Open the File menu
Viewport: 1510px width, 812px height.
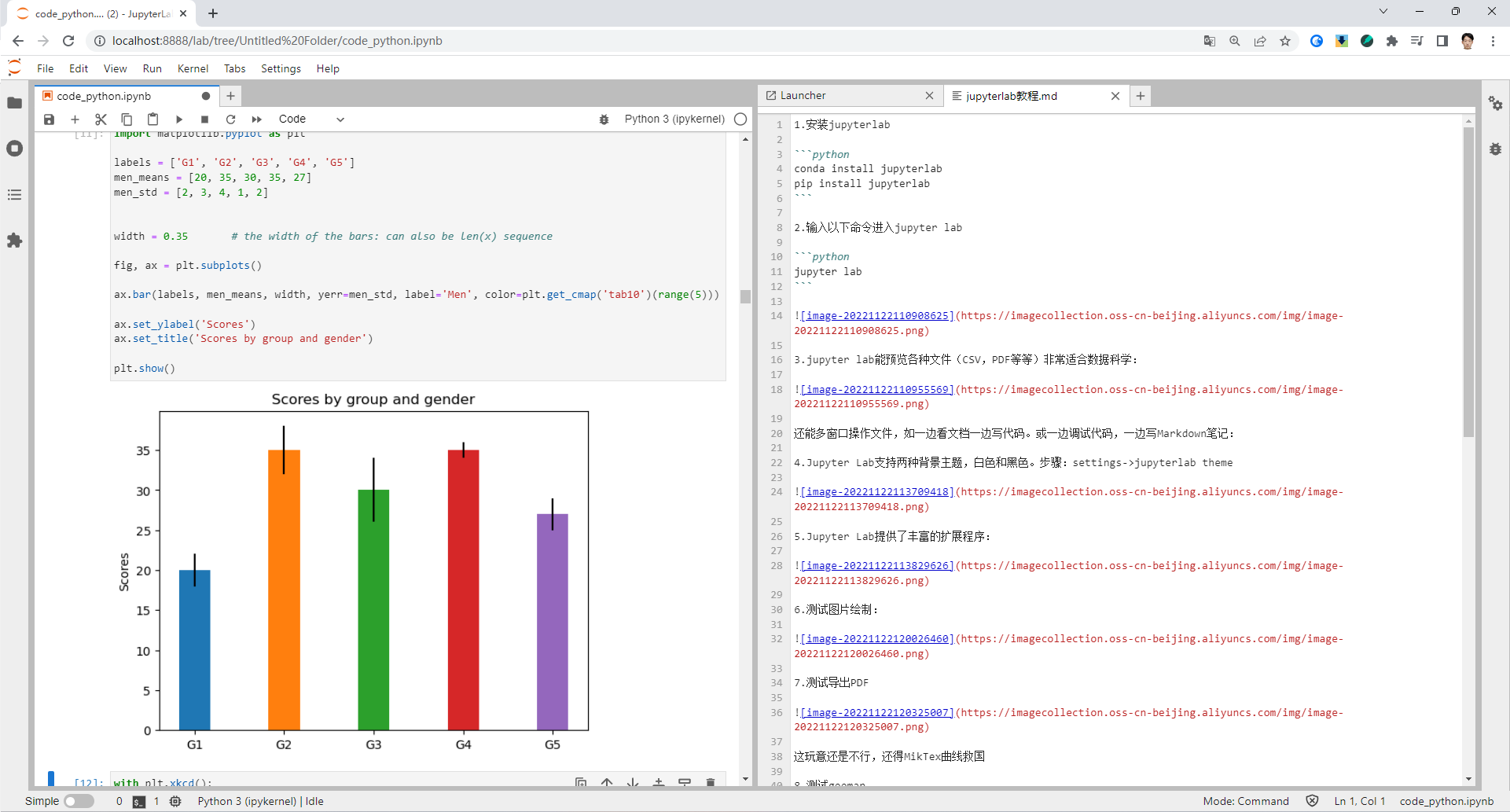click(46, 68)
